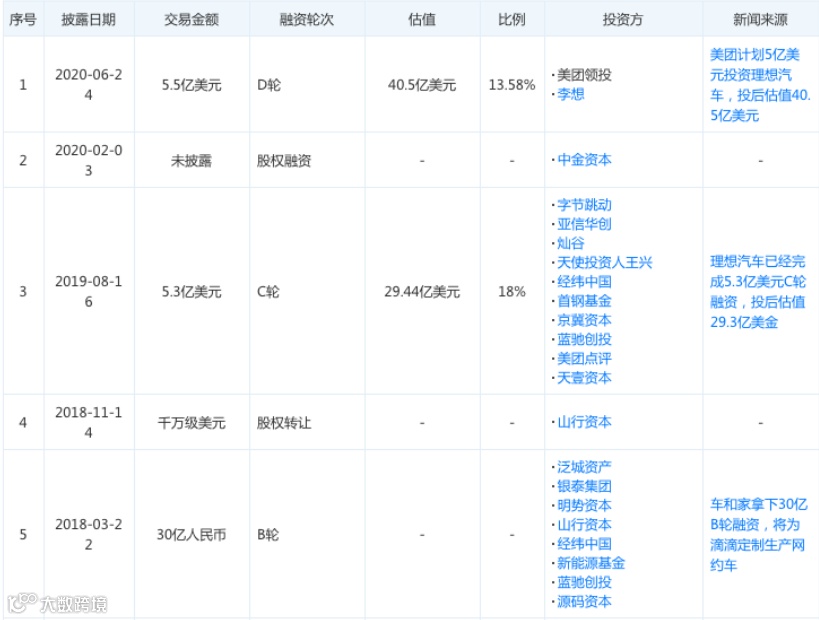Select date cell 2018-11-14
This screenshot has height=620, width=819.
point(88,422)
